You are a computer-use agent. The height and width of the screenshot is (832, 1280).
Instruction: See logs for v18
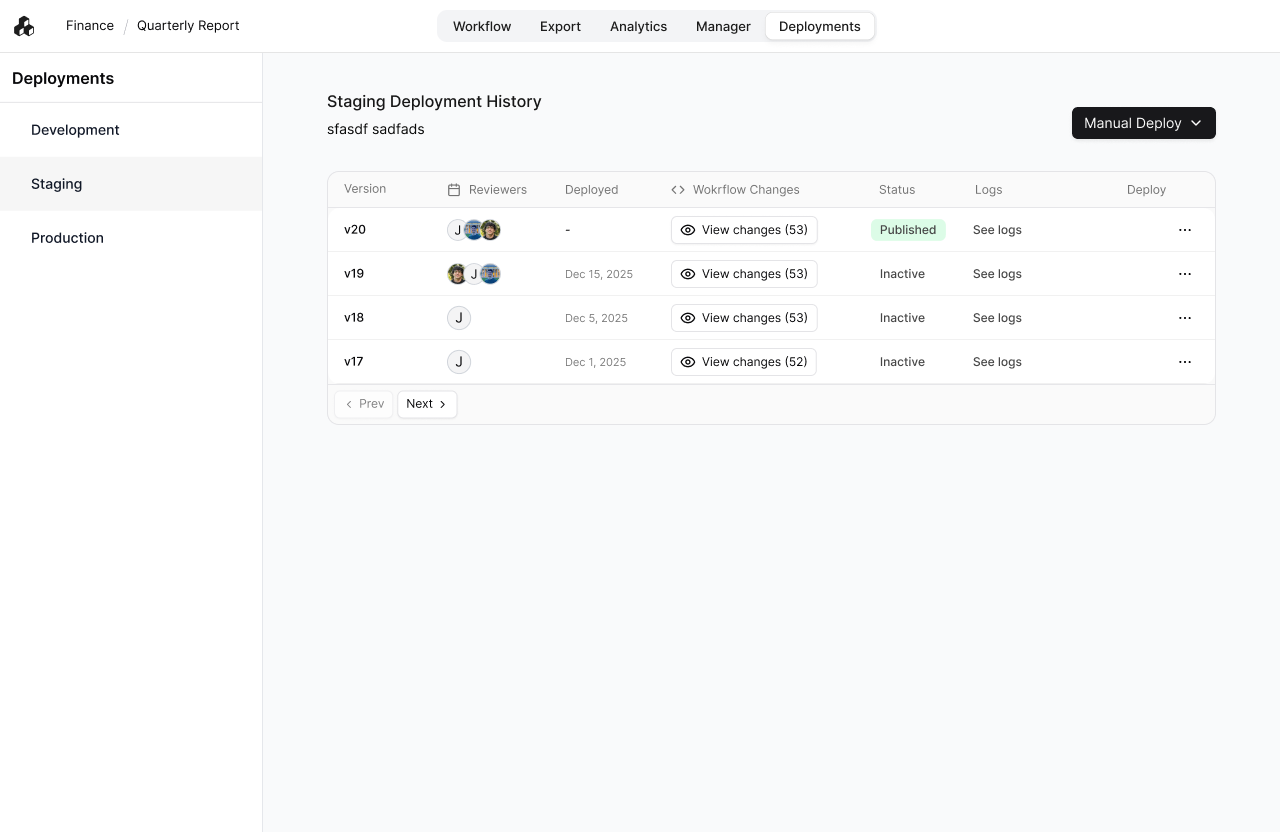pos(997,318)
